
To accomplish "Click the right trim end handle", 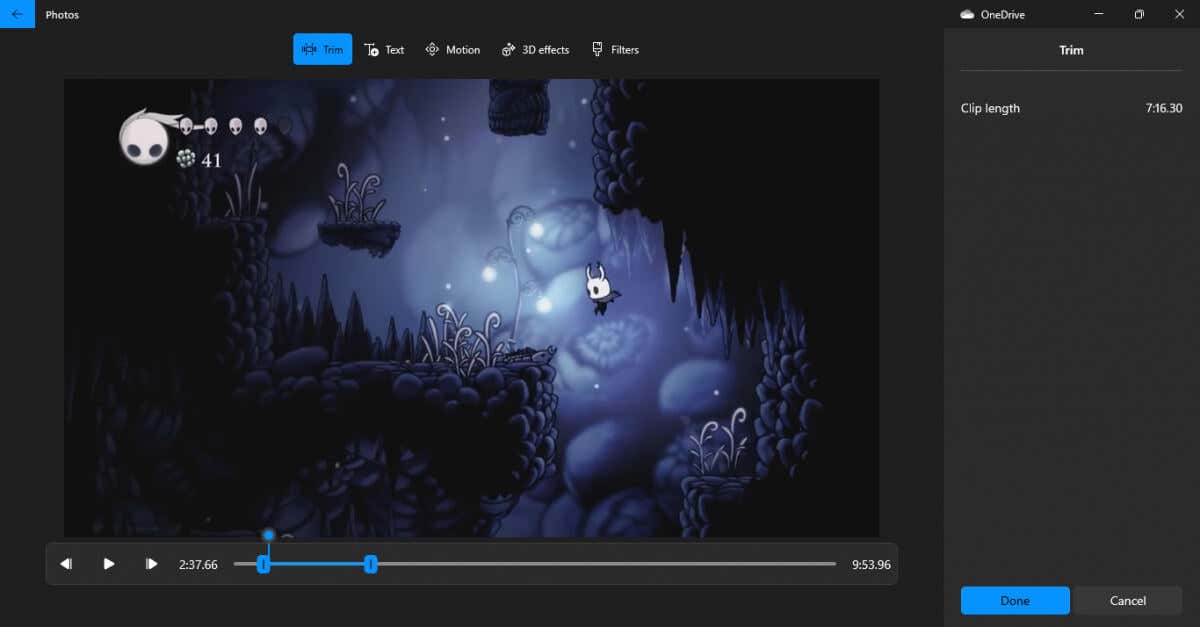I will tap(370, 564).
